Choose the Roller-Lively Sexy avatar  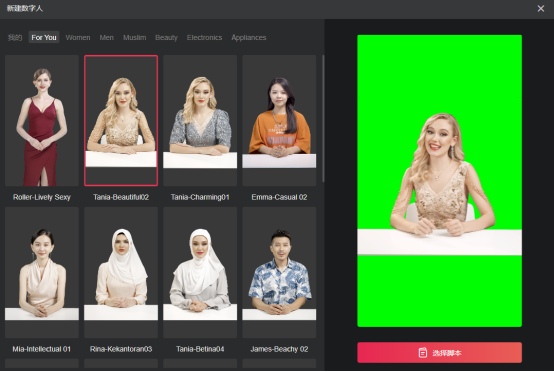[x=42, y=120]
